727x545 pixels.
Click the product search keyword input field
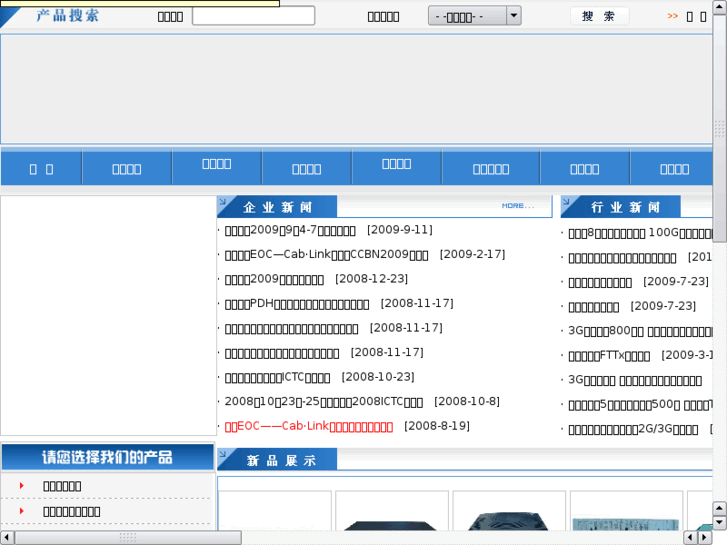tap(254, 16)
